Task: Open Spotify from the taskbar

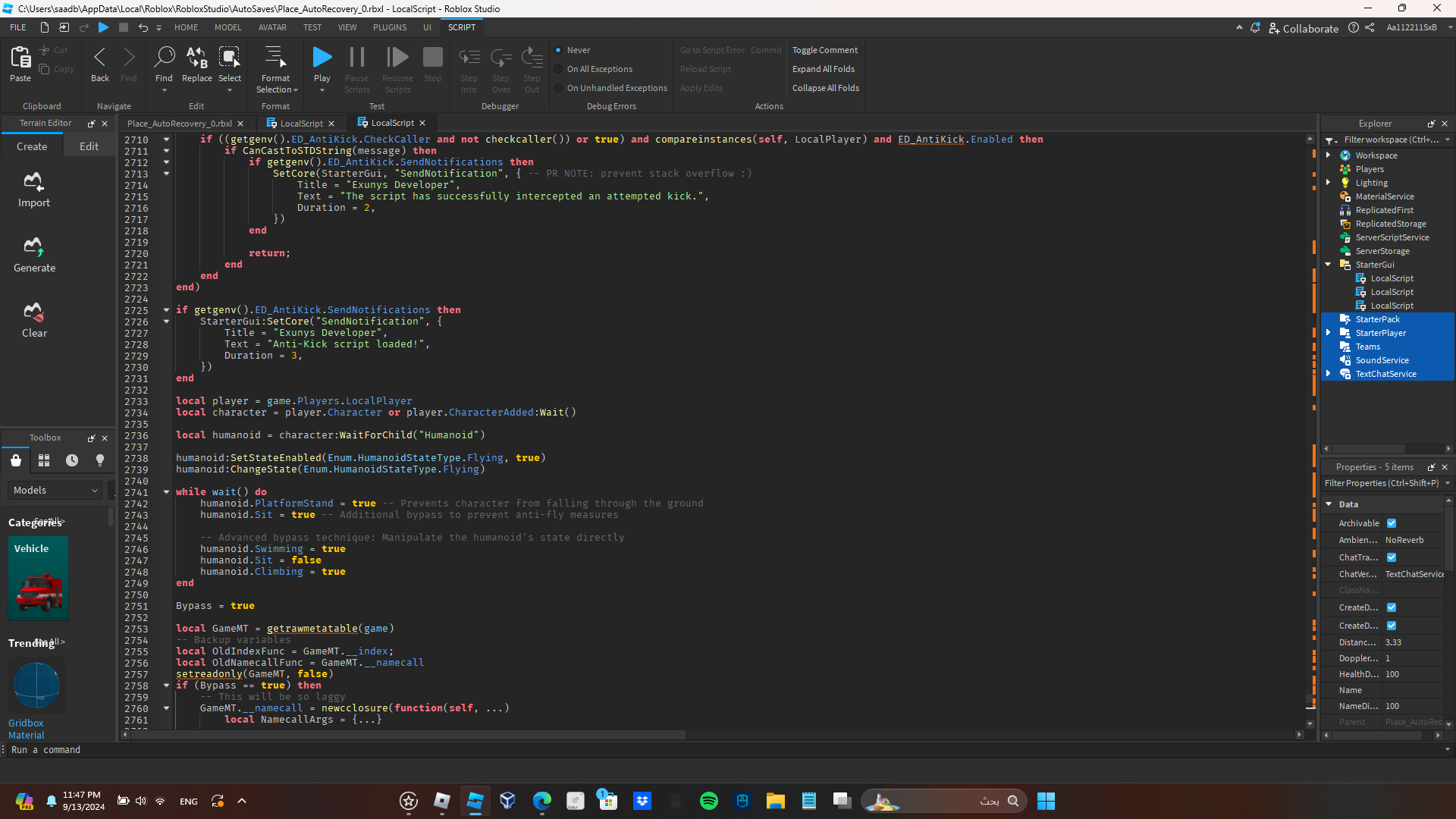Action: point(709,801)
